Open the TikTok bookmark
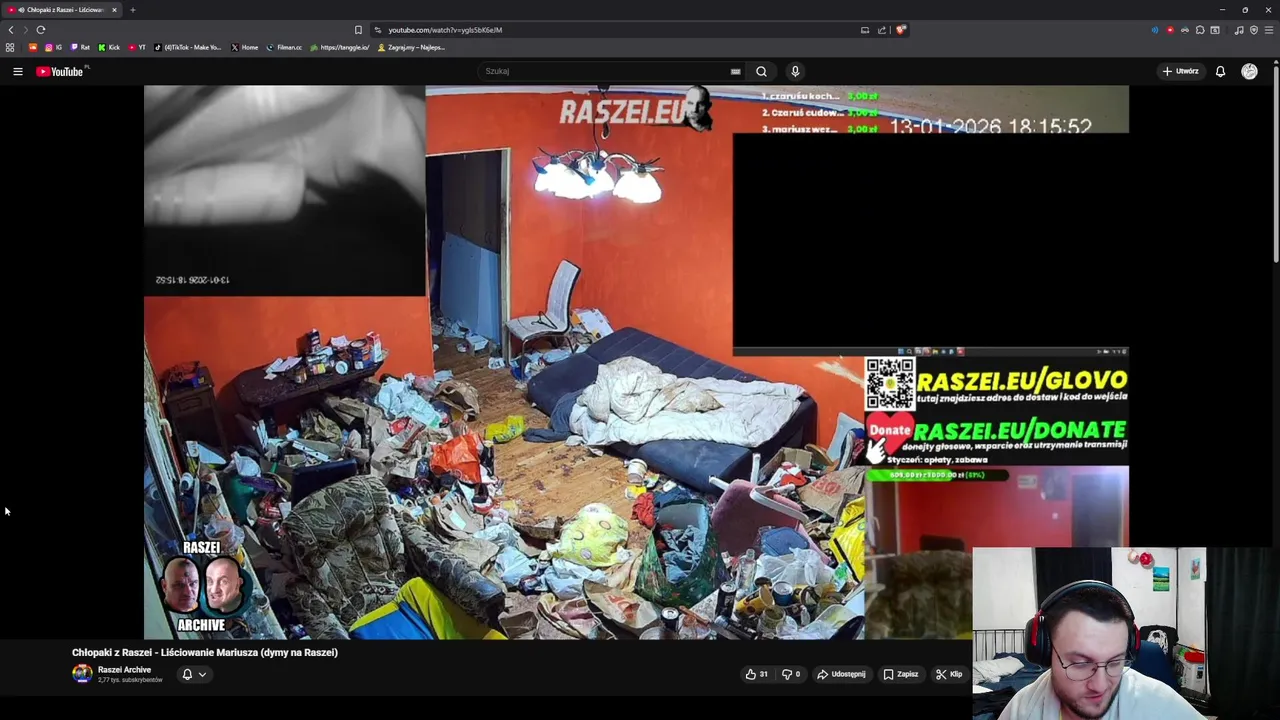Viewport: 1280px width, 720px height. [188, 47]
